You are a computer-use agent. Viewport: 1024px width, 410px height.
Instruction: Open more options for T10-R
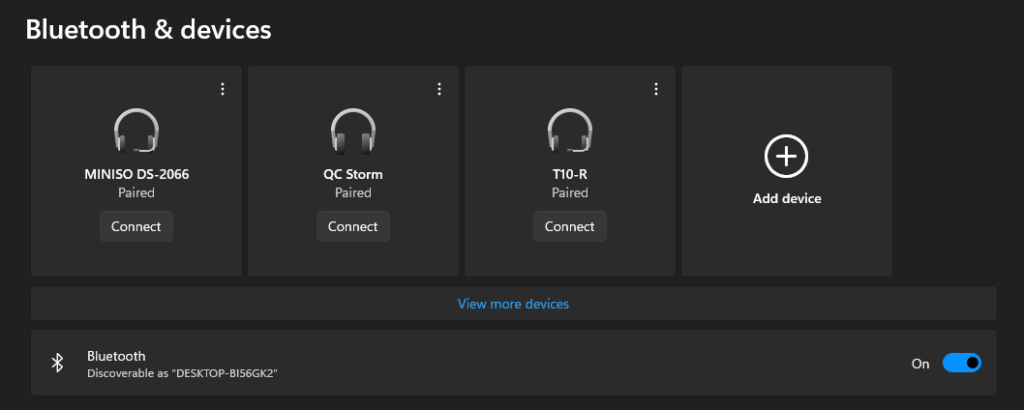click(x=656, y=89)
